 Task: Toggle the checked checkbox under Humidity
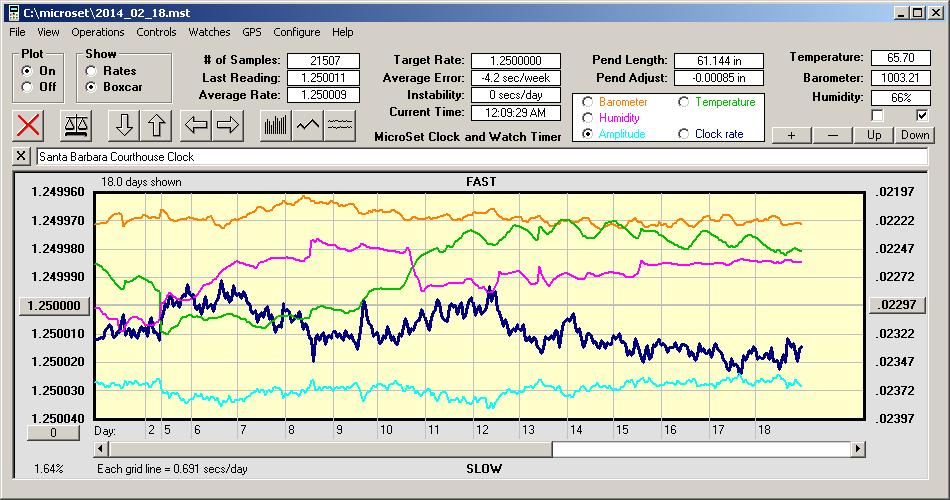coord(922,115)
